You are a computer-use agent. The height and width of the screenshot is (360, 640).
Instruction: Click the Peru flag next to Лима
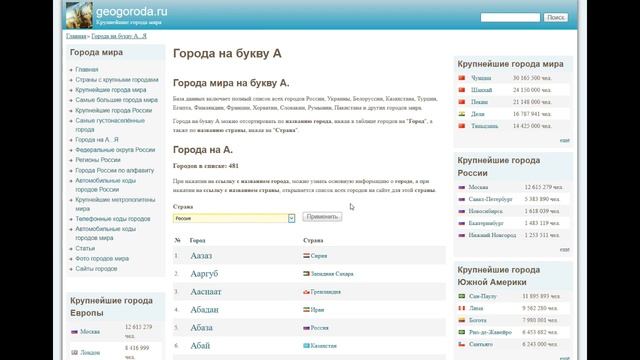pos(462,308)
